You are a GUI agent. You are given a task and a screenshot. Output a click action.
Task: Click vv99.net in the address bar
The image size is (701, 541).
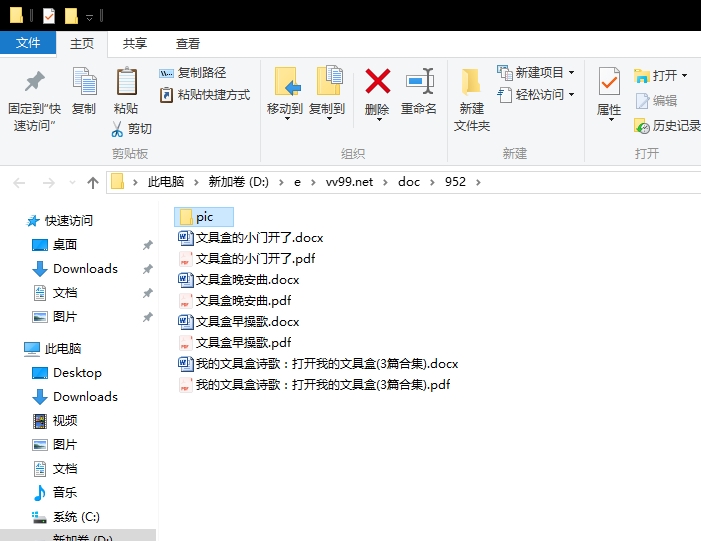tap(349, 182)
